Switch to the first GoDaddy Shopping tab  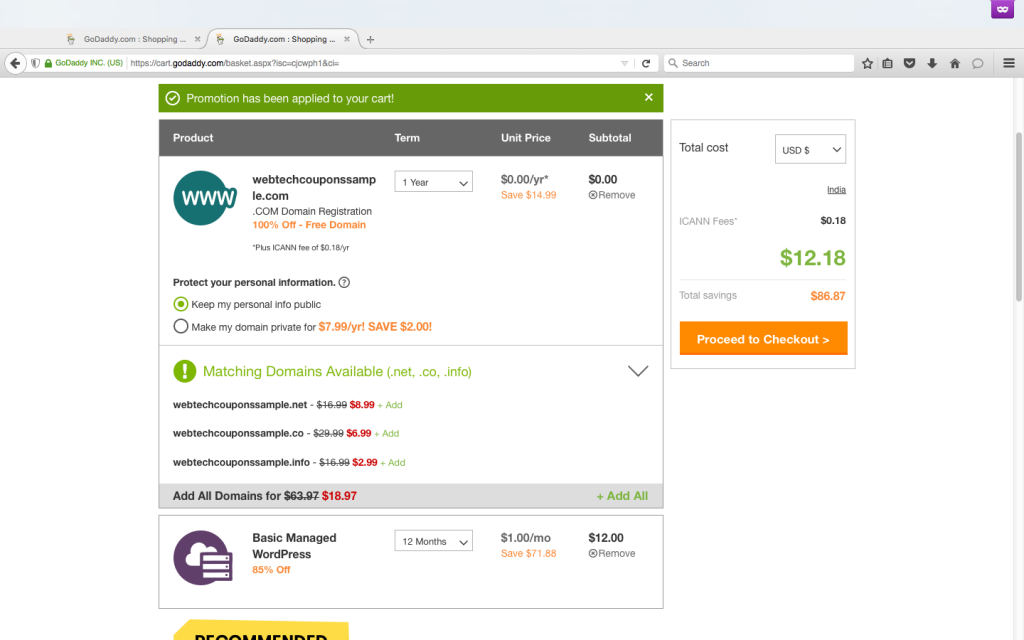[x=134, y=39]
